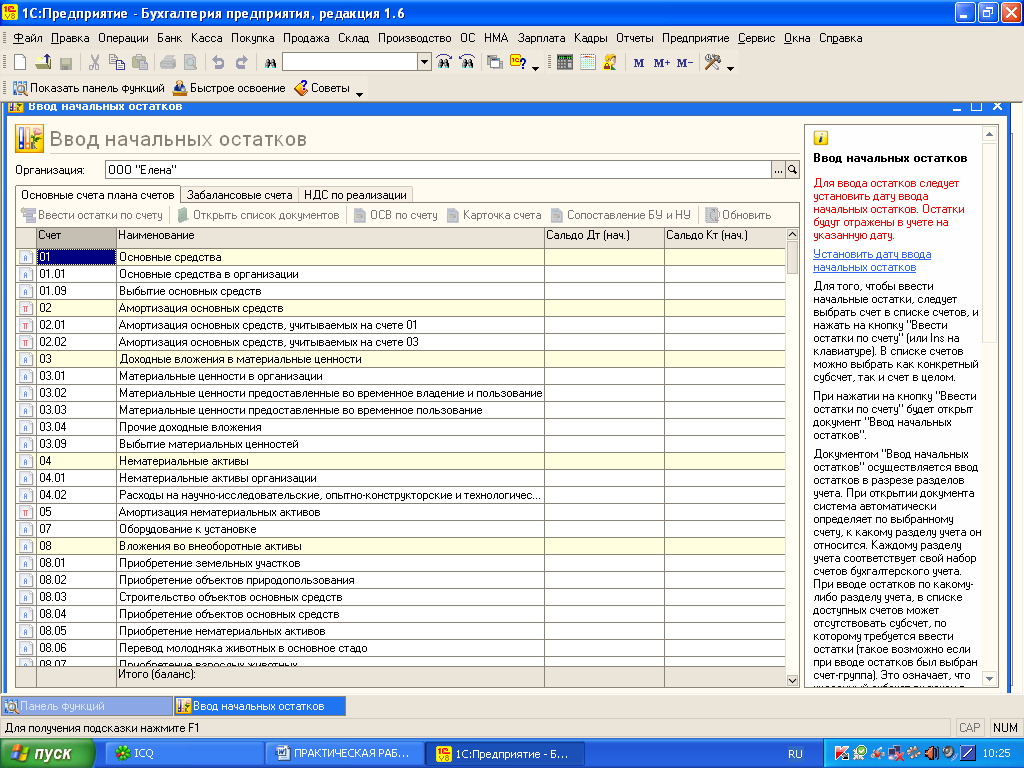Click the M- memory subtract button

(684, 63)
